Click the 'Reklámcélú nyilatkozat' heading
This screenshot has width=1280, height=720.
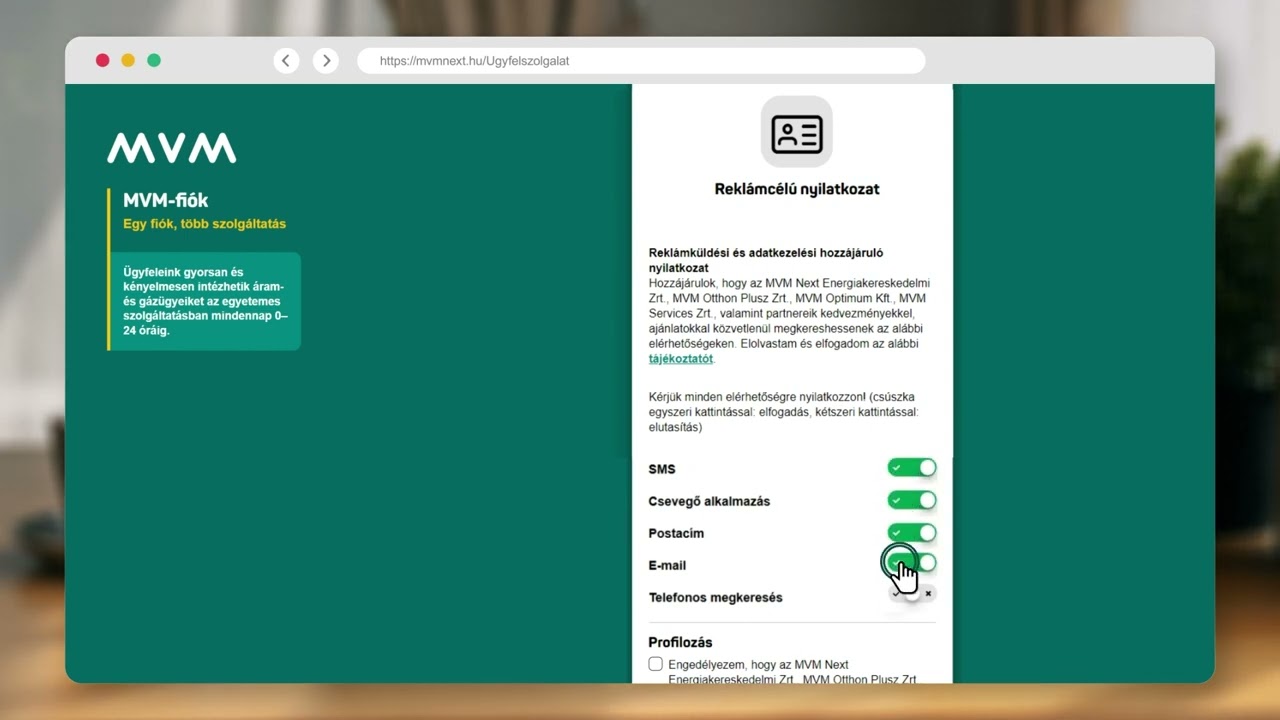point(797,189)
